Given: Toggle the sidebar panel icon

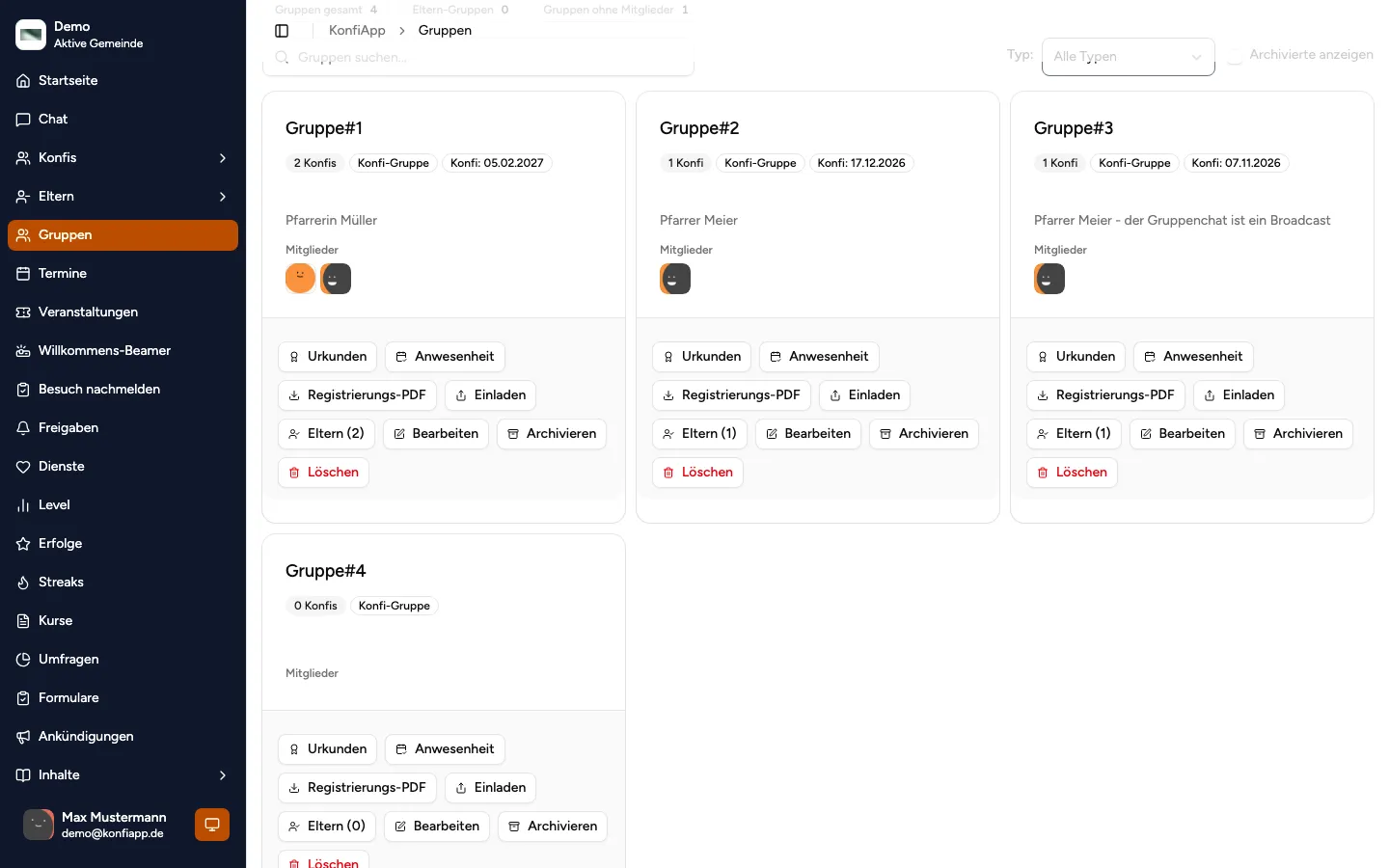Looking at the screenshot, I should [282, 31].
